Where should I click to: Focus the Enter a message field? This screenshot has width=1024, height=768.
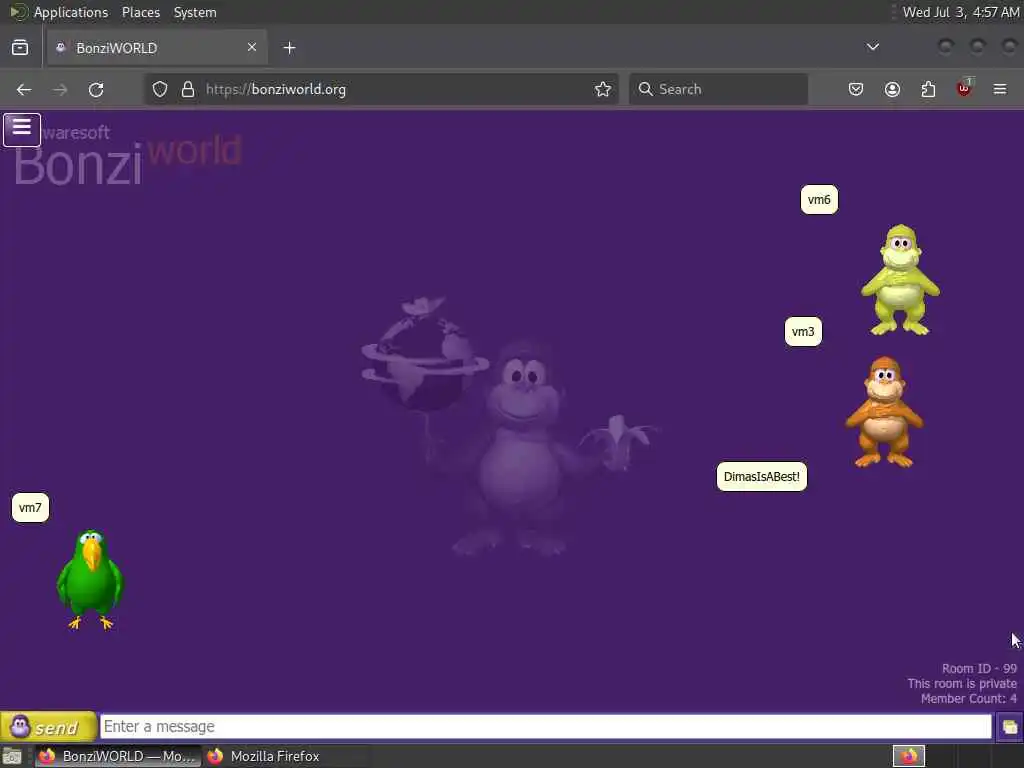546,726
